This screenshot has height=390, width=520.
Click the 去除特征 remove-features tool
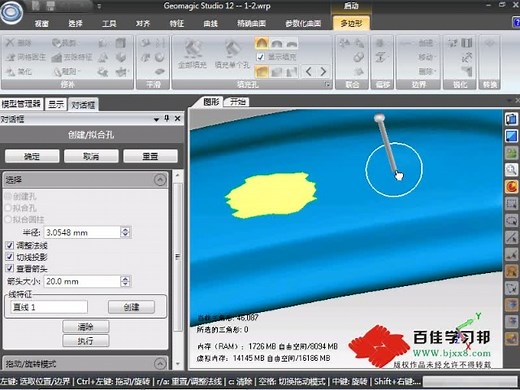[x=72, y=57]
